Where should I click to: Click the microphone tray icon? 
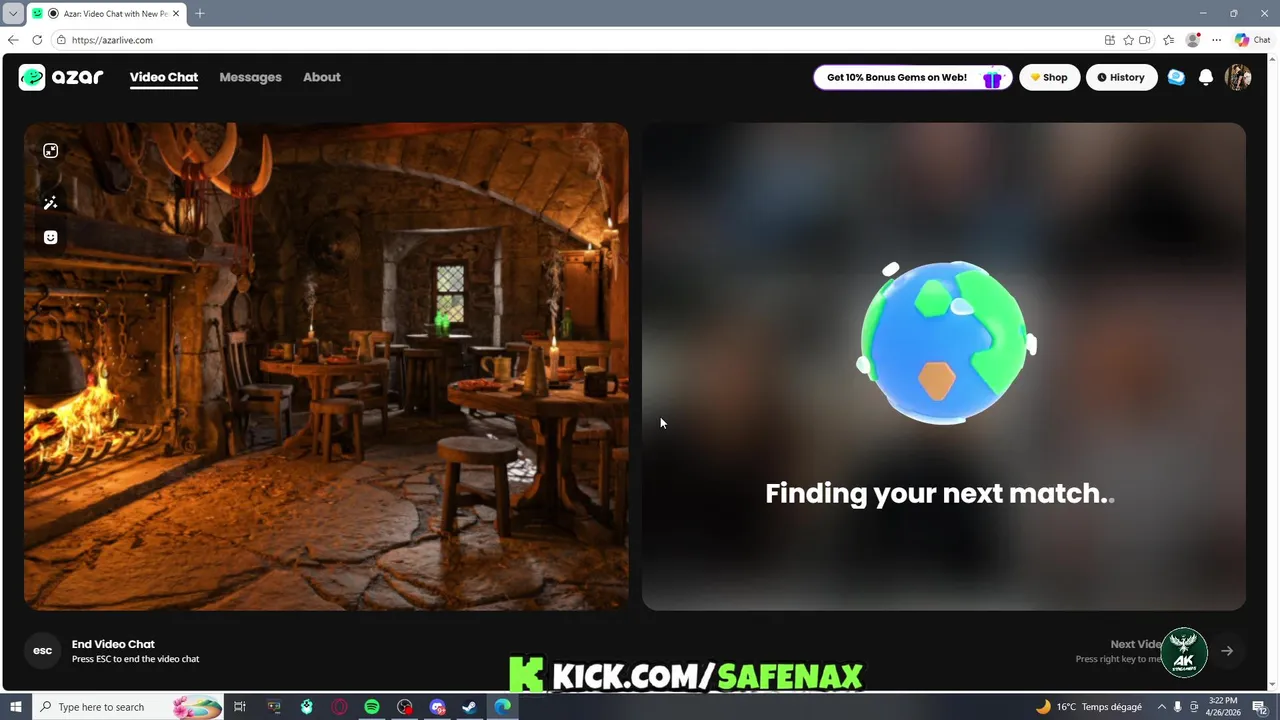click(1177, 707)
